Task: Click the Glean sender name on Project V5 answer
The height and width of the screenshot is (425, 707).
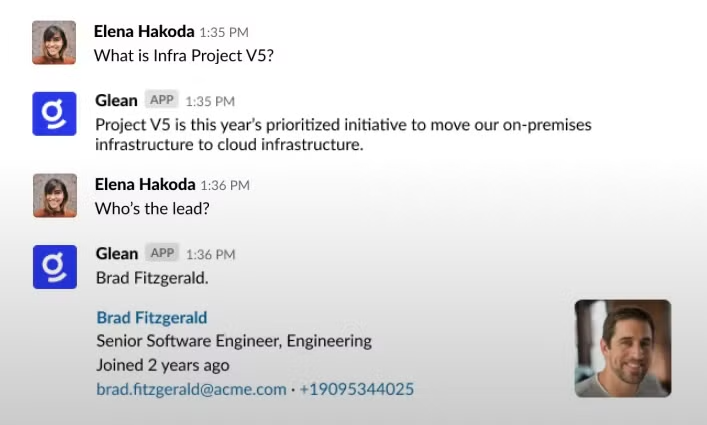Action: click(x=117, y=101)
